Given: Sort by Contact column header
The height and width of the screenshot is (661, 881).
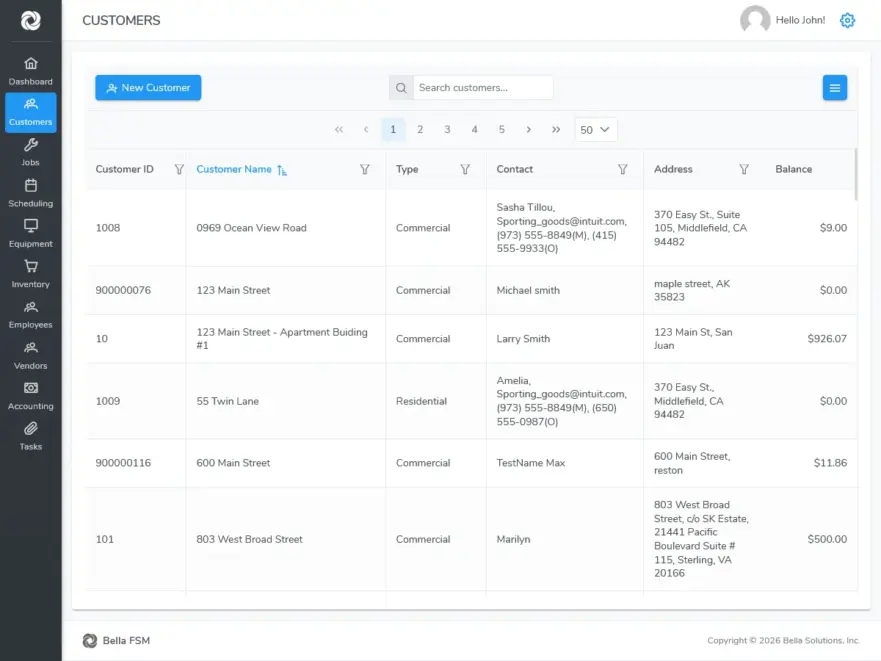Looking at the screenshot, I should 515,169.
